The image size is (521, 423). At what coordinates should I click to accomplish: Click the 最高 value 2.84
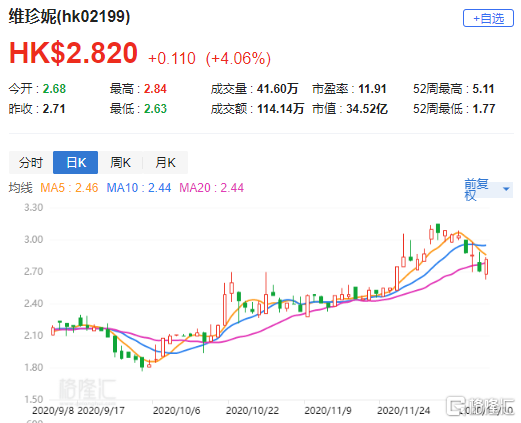[x=155, y=89]
